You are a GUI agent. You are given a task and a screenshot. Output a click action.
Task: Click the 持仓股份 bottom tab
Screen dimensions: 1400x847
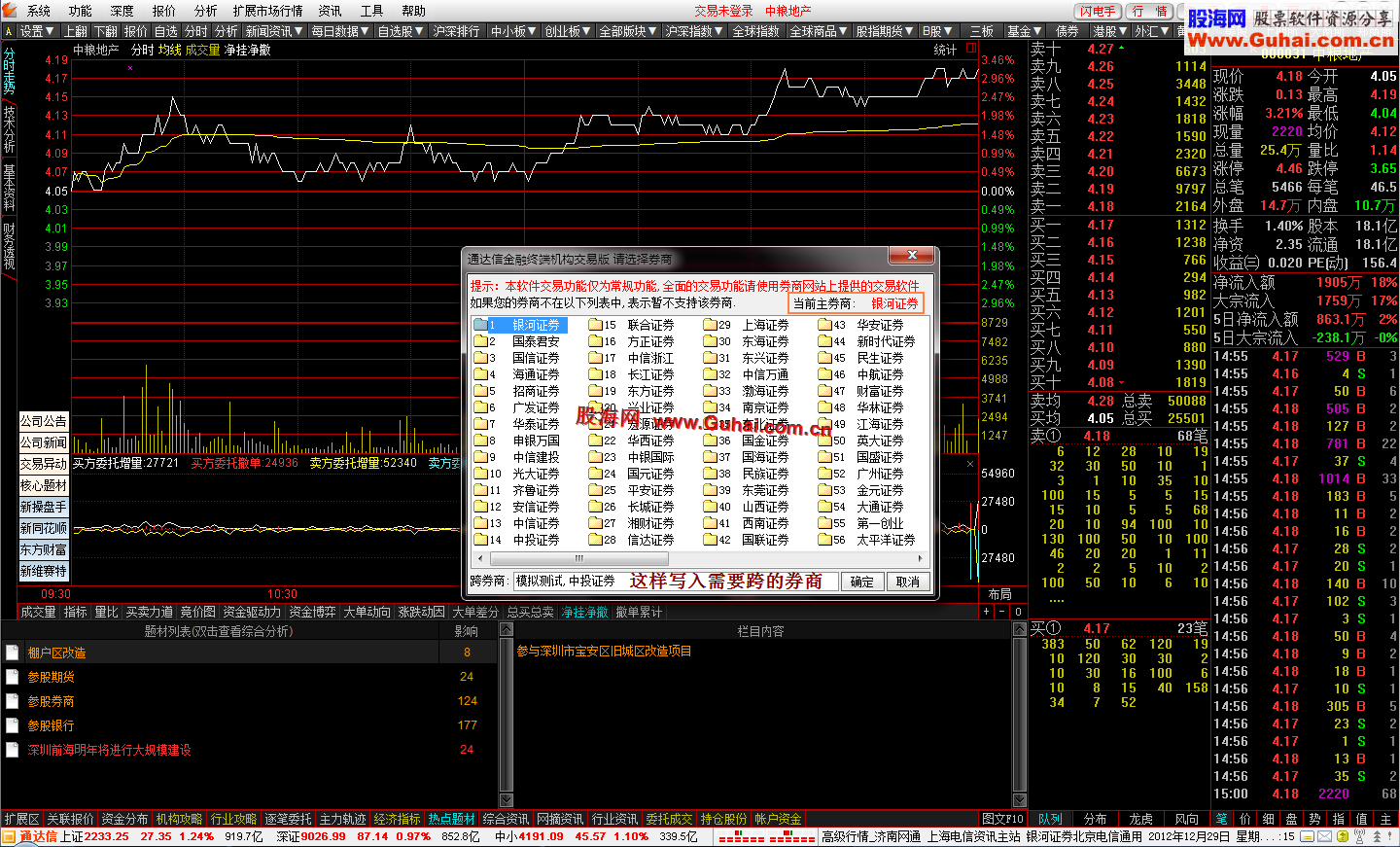point(724,819)
